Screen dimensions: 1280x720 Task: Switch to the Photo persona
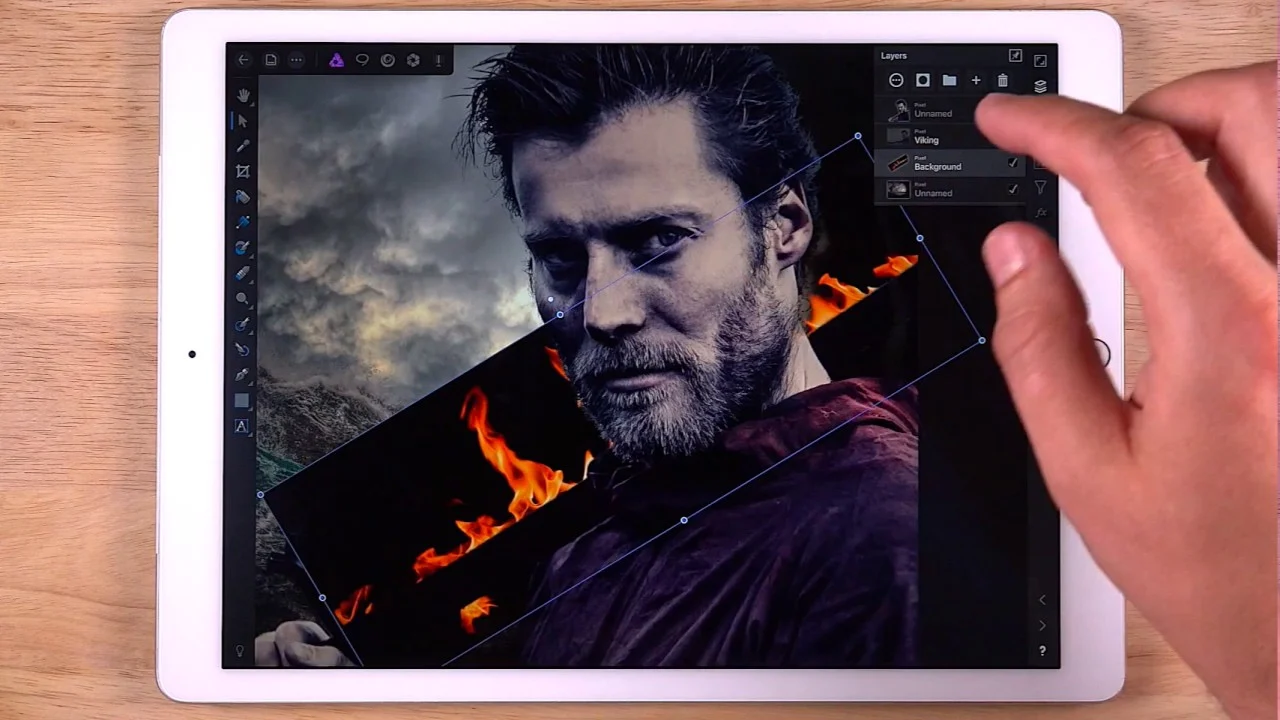click(x=336, y=60)
